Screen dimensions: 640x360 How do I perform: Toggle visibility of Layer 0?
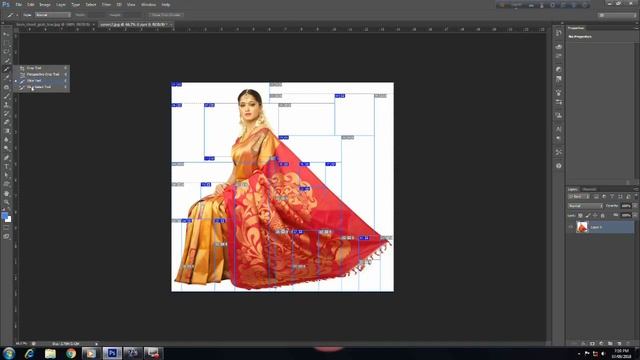pyautogui.click(x=571, y=227)
